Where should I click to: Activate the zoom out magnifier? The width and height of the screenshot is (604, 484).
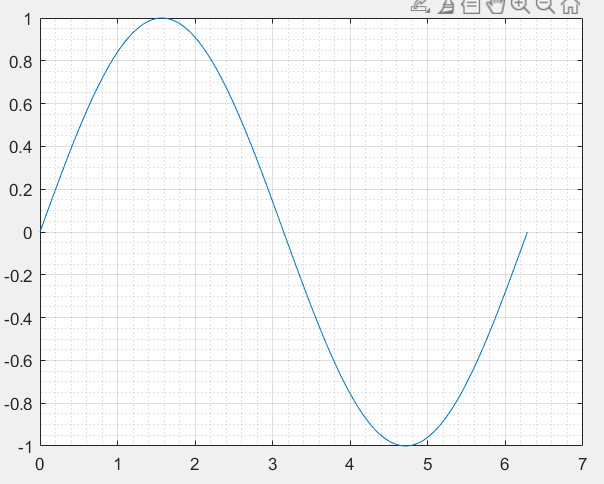pyautogui.click(x=545, y=7)
